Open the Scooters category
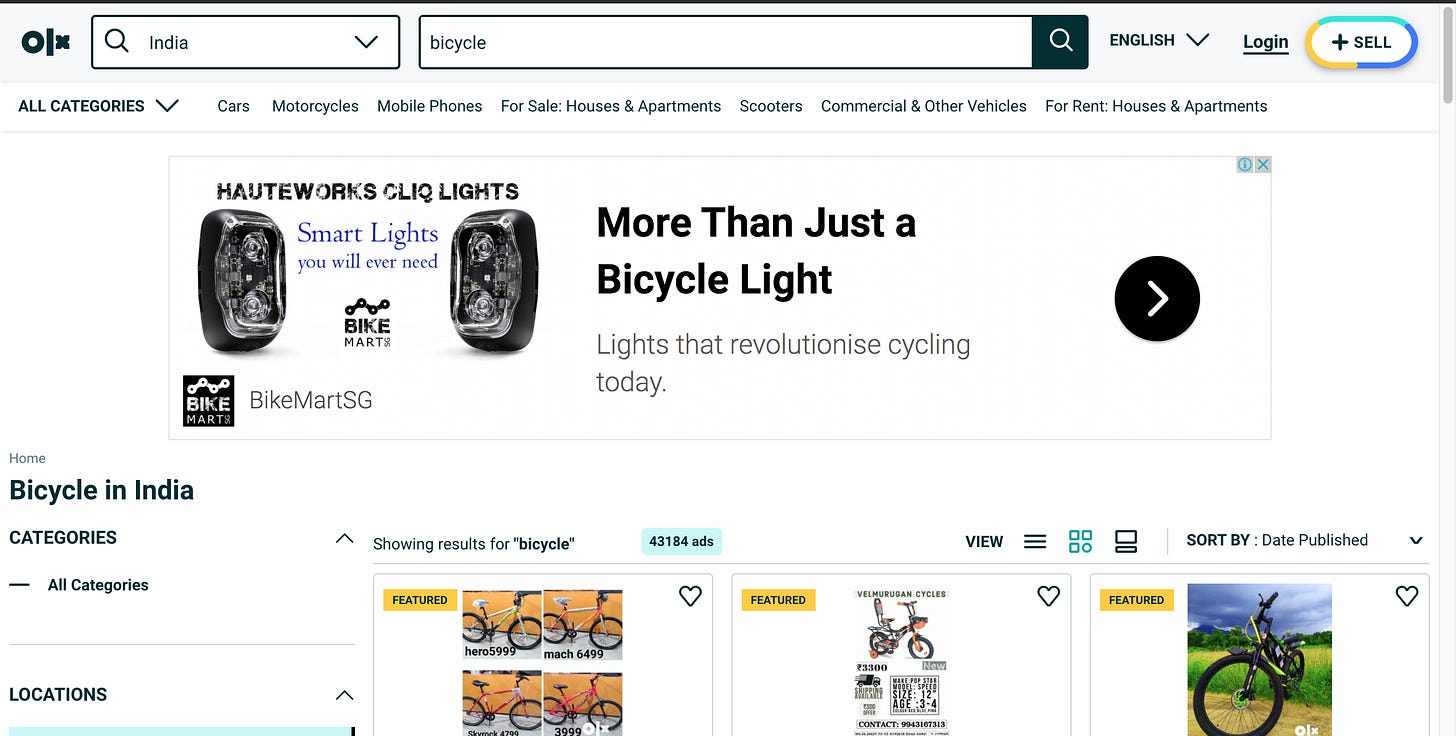The width and height of the screenshot is (1456, 736). pyautogui.click(x=771, y=106)
